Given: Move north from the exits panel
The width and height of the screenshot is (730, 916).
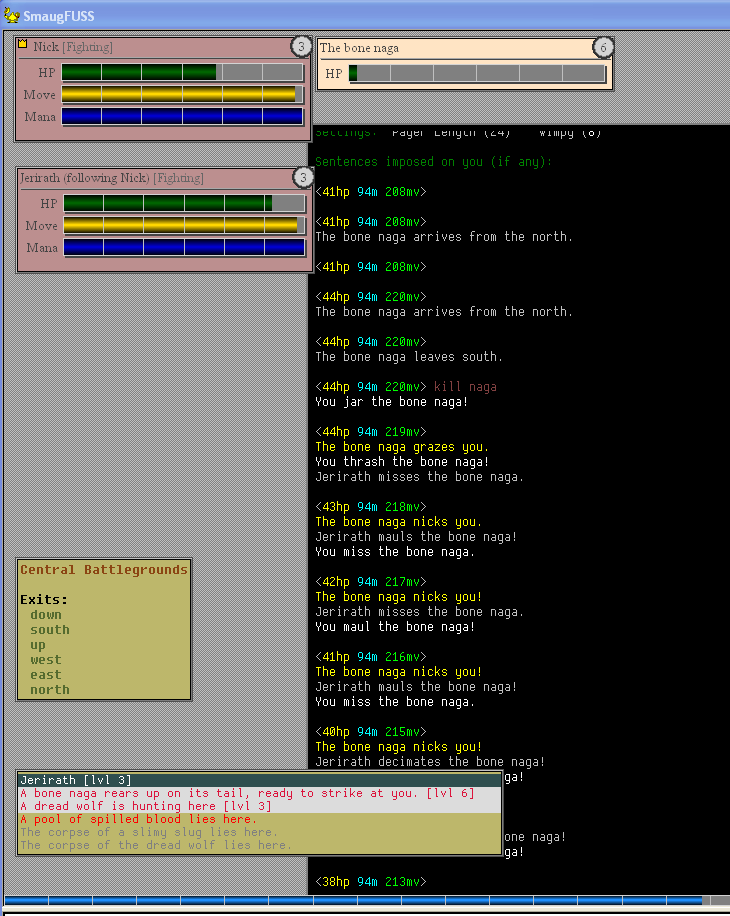Looking at the screenshot, I should (x=50, y=690).
